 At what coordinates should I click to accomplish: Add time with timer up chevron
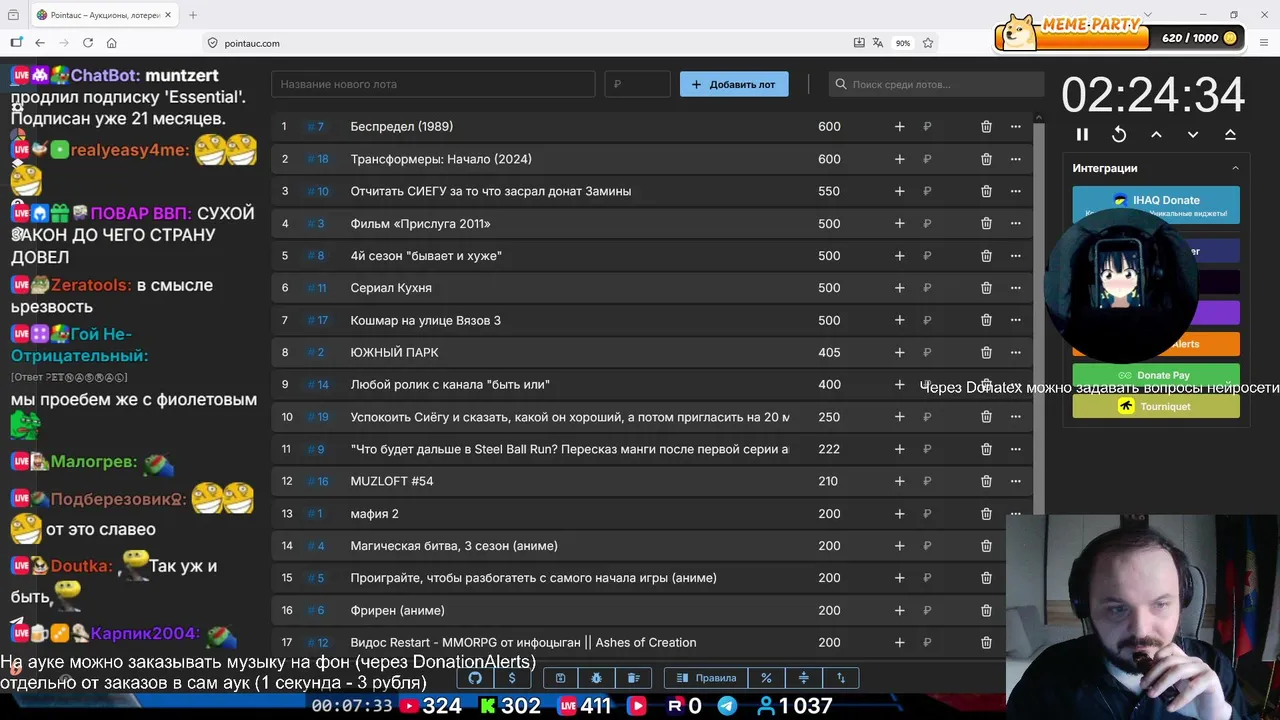[x=1156, y=134]
